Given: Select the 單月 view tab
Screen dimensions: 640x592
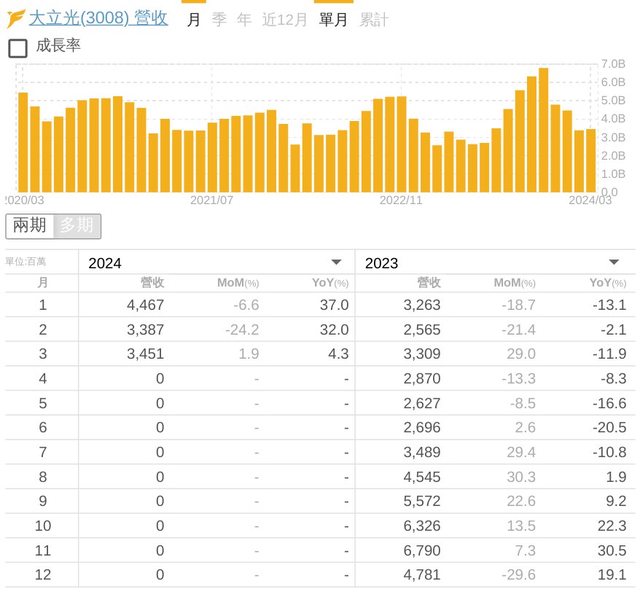Looking at the screenshot, I should tap(333, 19).
